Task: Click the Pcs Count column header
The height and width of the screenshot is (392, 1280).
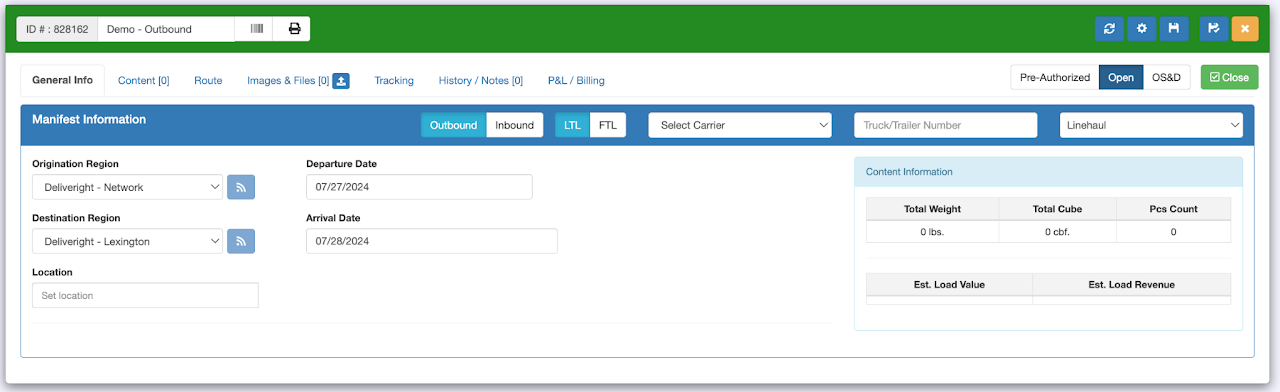Action: tap(1173, 209)
